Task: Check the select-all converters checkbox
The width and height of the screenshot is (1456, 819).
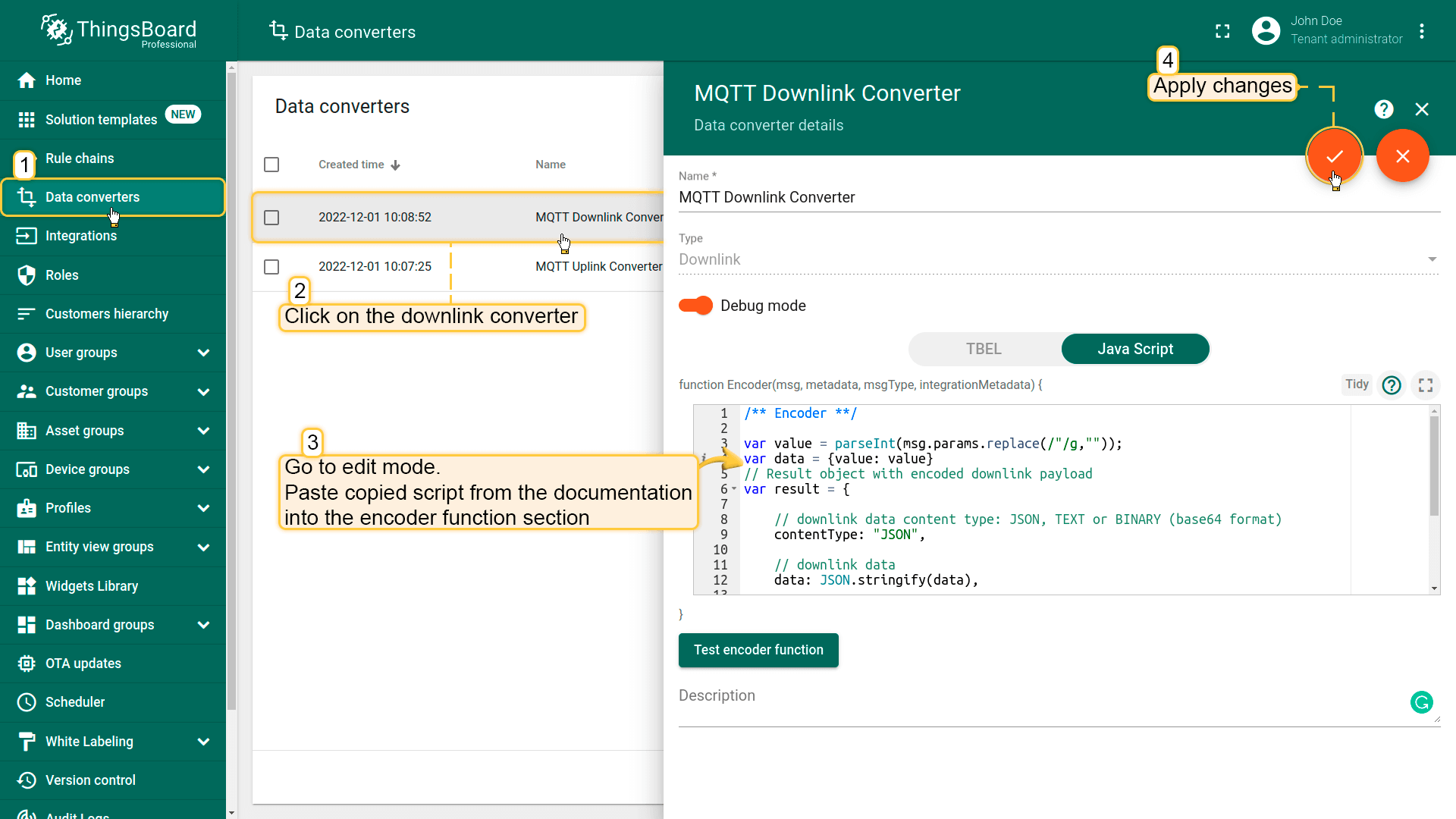Action: [x=271, y=165]
